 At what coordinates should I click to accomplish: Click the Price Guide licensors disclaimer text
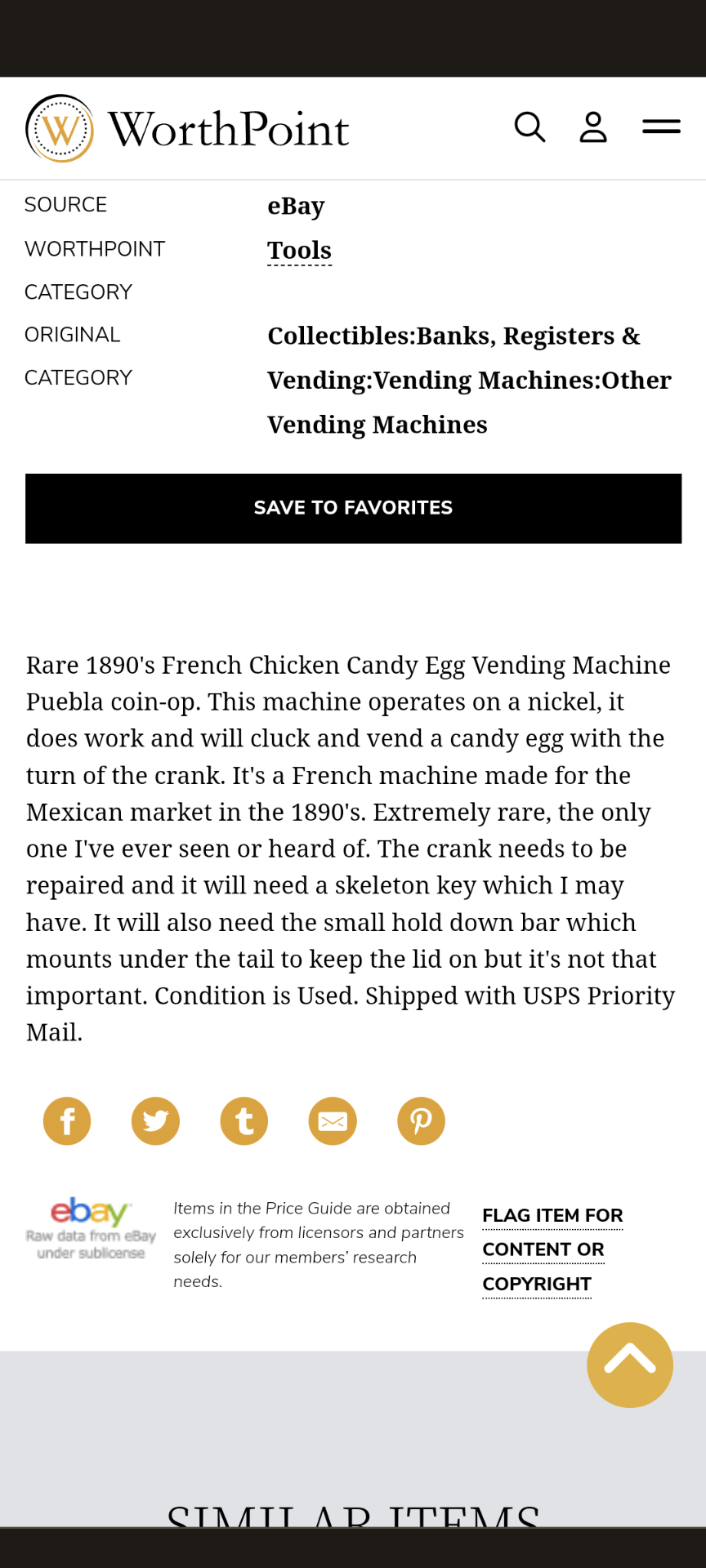(319, 1245)
